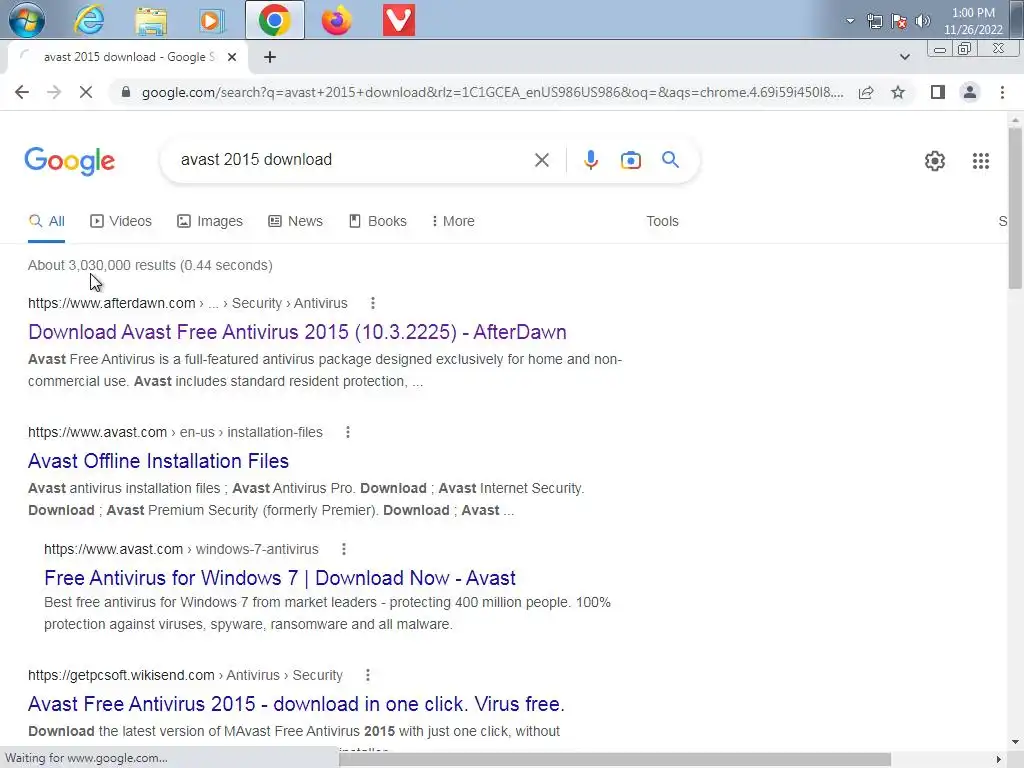Open Free Antivirus for Windows 7 link
Image resolution: width=1024 pixels, height=768 pixels.
tap(280, 578)
